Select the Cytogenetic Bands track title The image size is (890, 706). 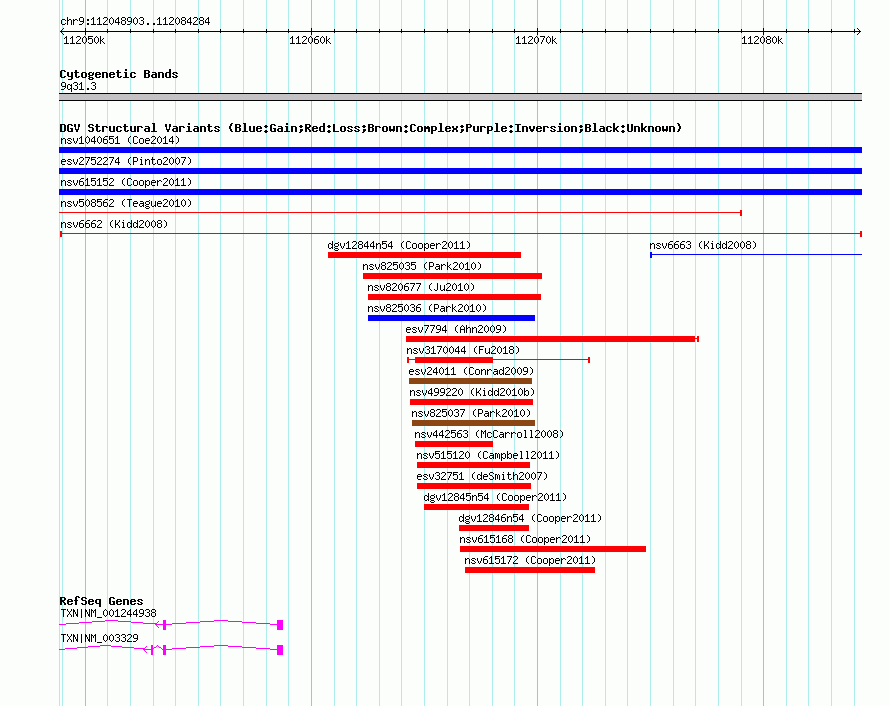[119, 74]
